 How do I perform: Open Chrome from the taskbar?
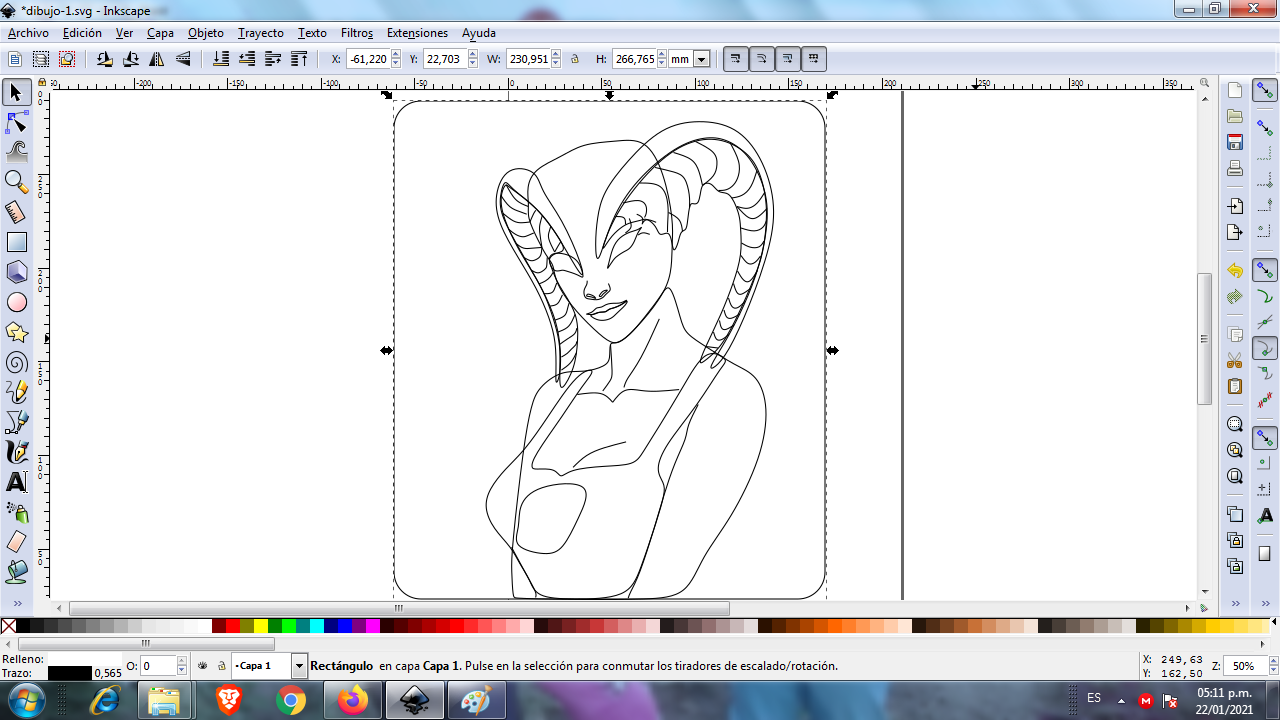click(x=291, y=700)
